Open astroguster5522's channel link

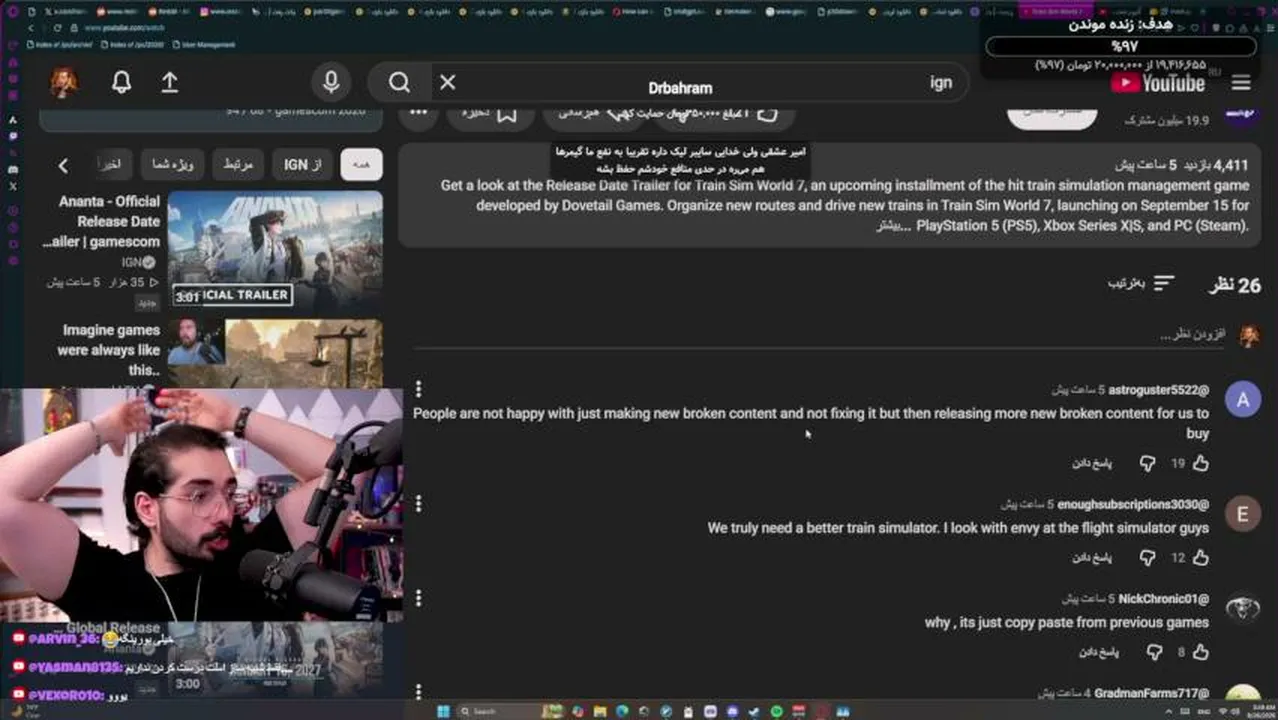[x=1158, y=390]
